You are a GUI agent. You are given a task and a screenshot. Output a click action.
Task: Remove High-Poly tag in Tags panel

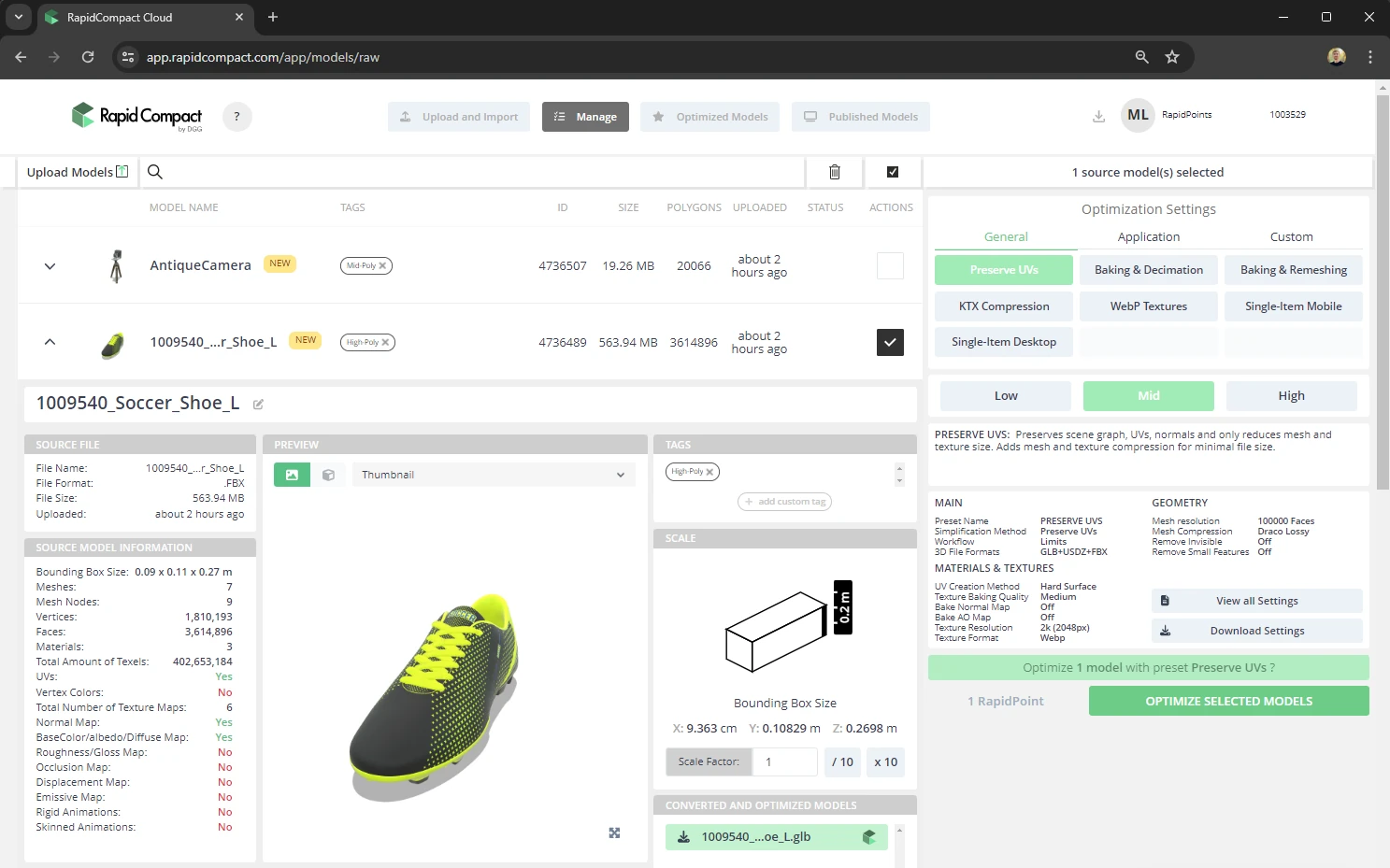coord(709,472)
